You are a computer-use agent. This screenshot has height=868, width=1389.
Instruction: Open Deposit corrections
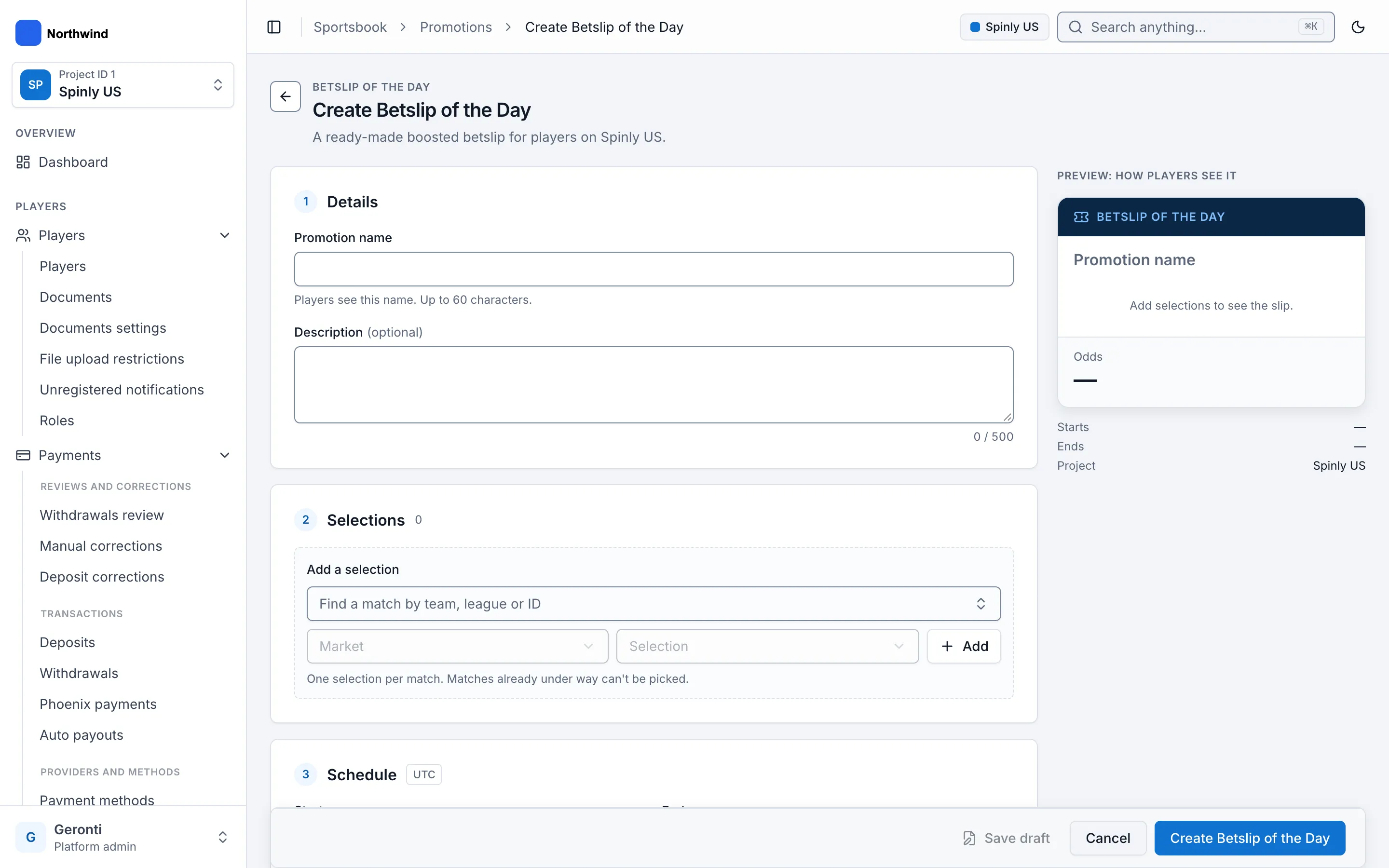(102, 577)
